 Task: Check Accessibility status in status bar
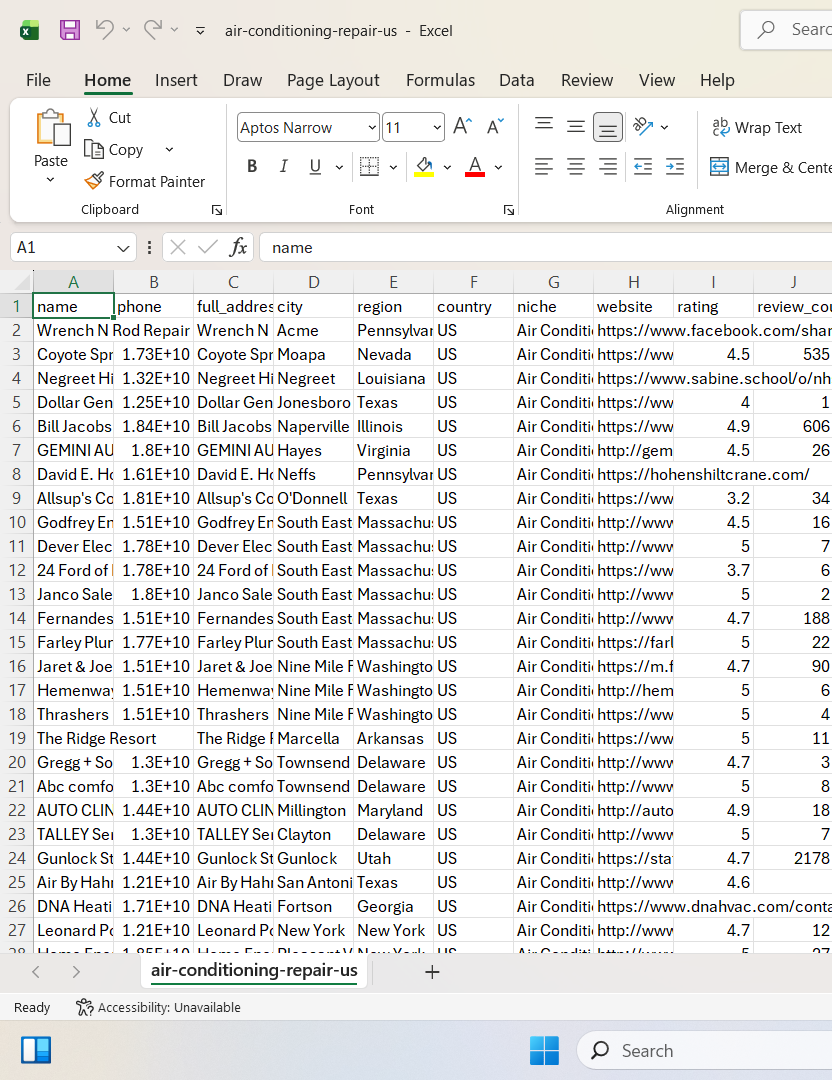pos(158,1008)
